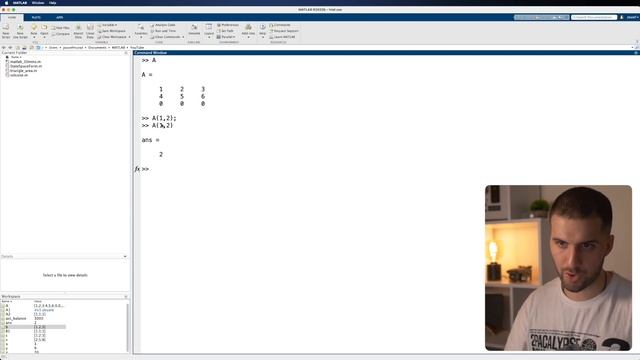Click Find Files in the File section
Viewport: 640px width, 360px height.
60,28
